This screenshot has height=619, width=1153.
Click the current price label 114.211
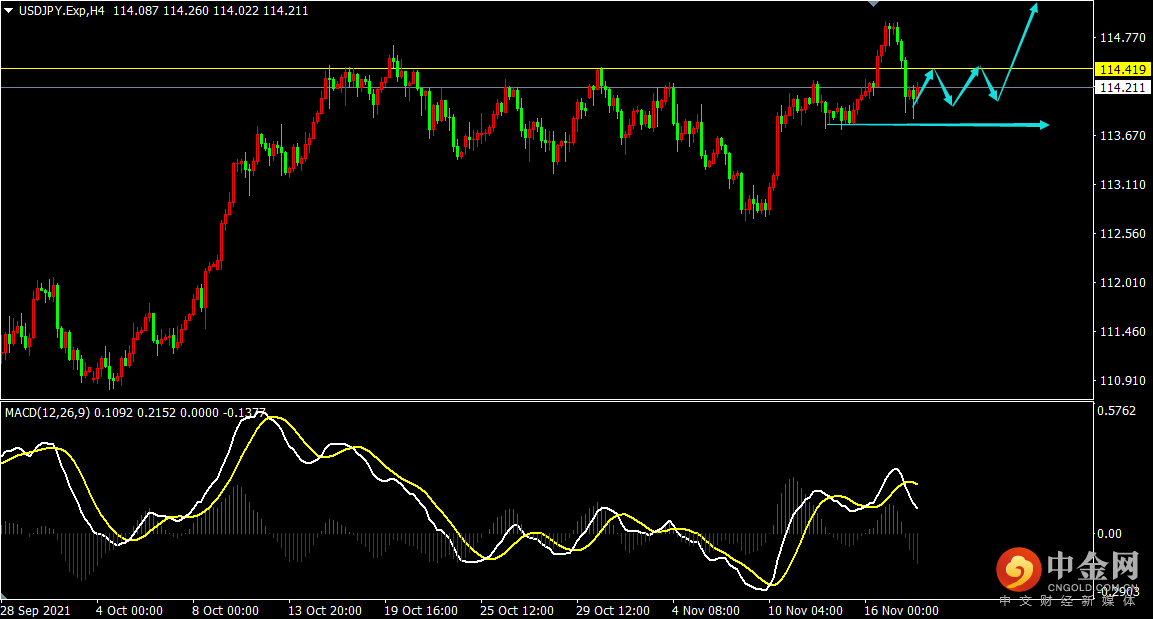(x=1122, y=87)
